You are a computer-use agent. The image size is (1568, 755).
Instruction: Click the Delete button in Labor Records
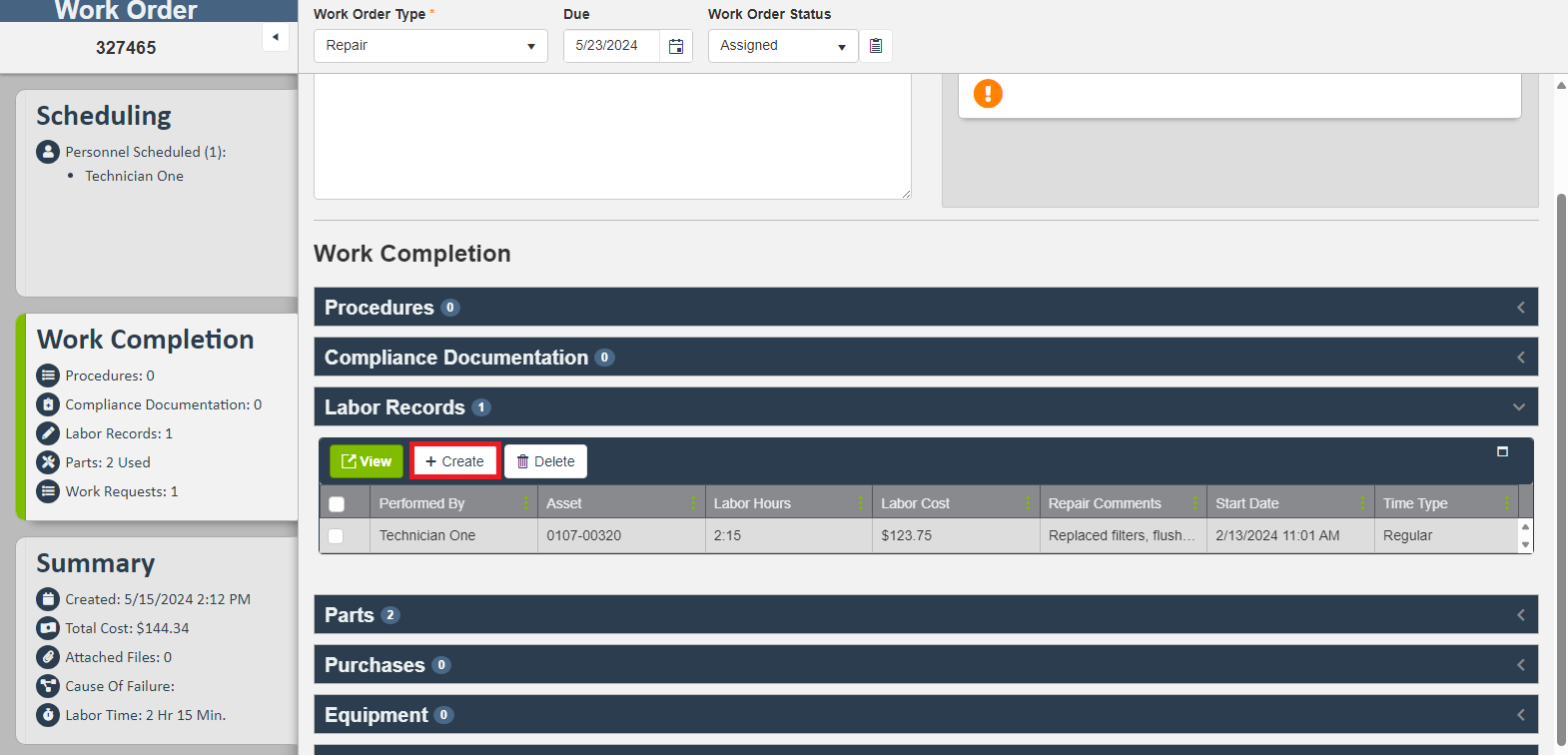coord(545,461)
